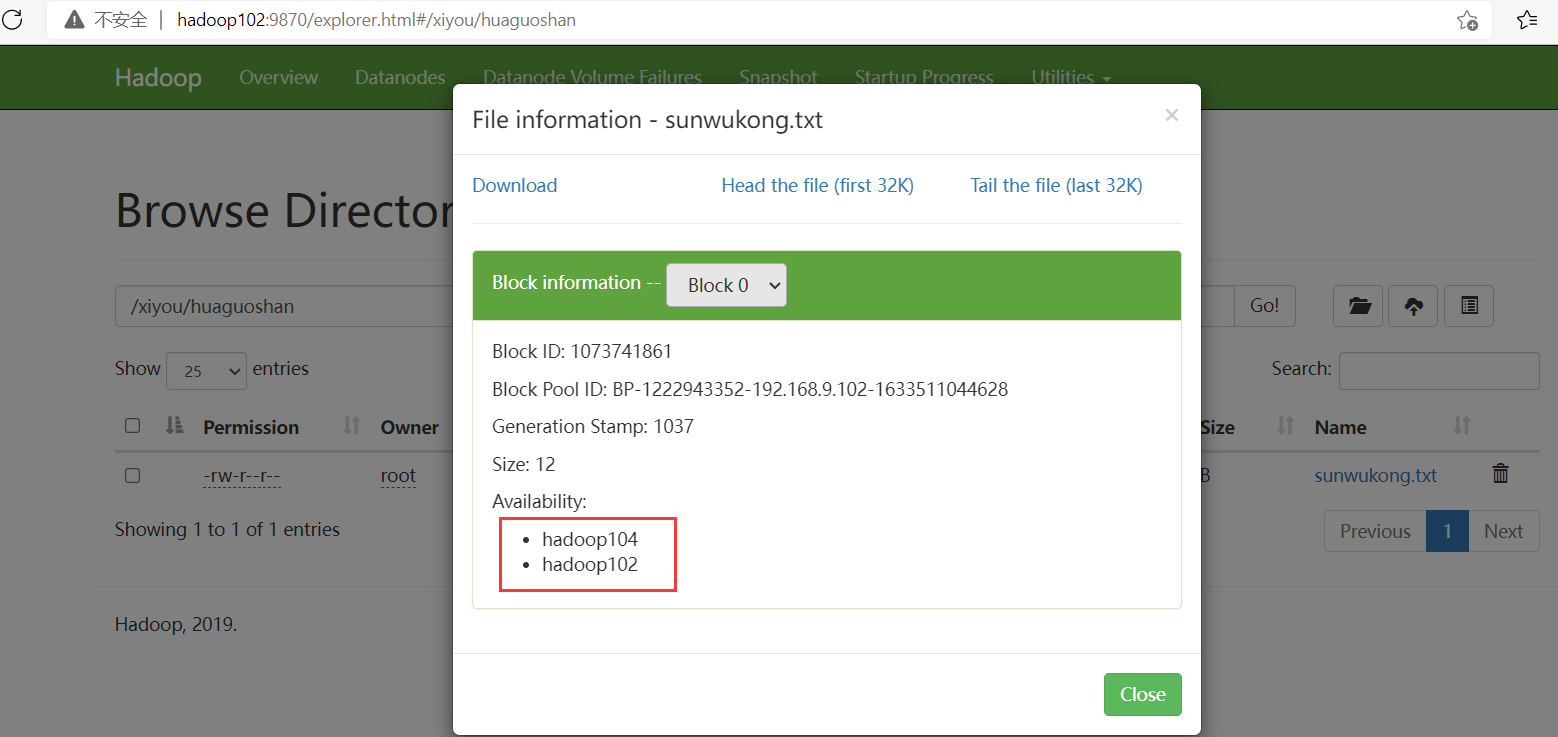Image resolution: width=1558 pixels, height=737 pixels.
Task: Go to the Overview tab
Action: (278, 77)
